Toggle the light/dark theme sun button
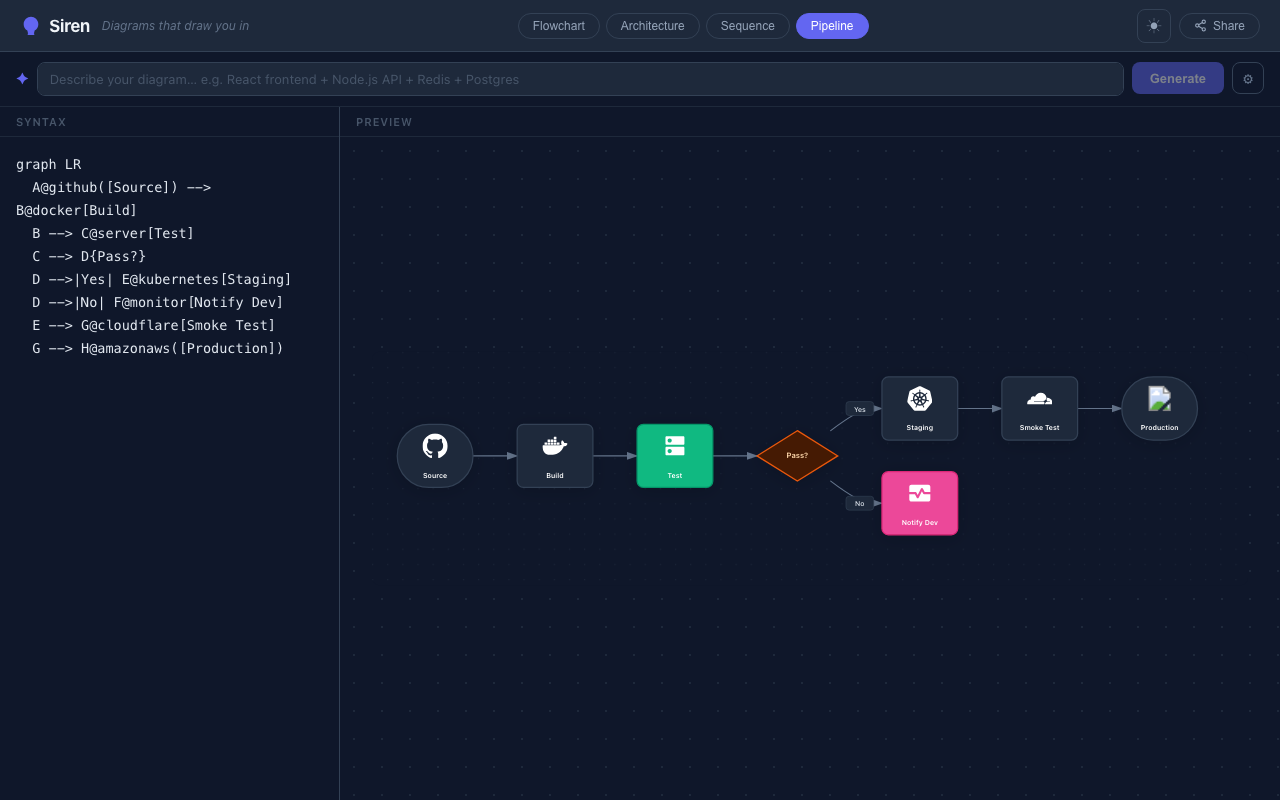The width and height of the screenshot is (1280, 800). pos(1154,26)
